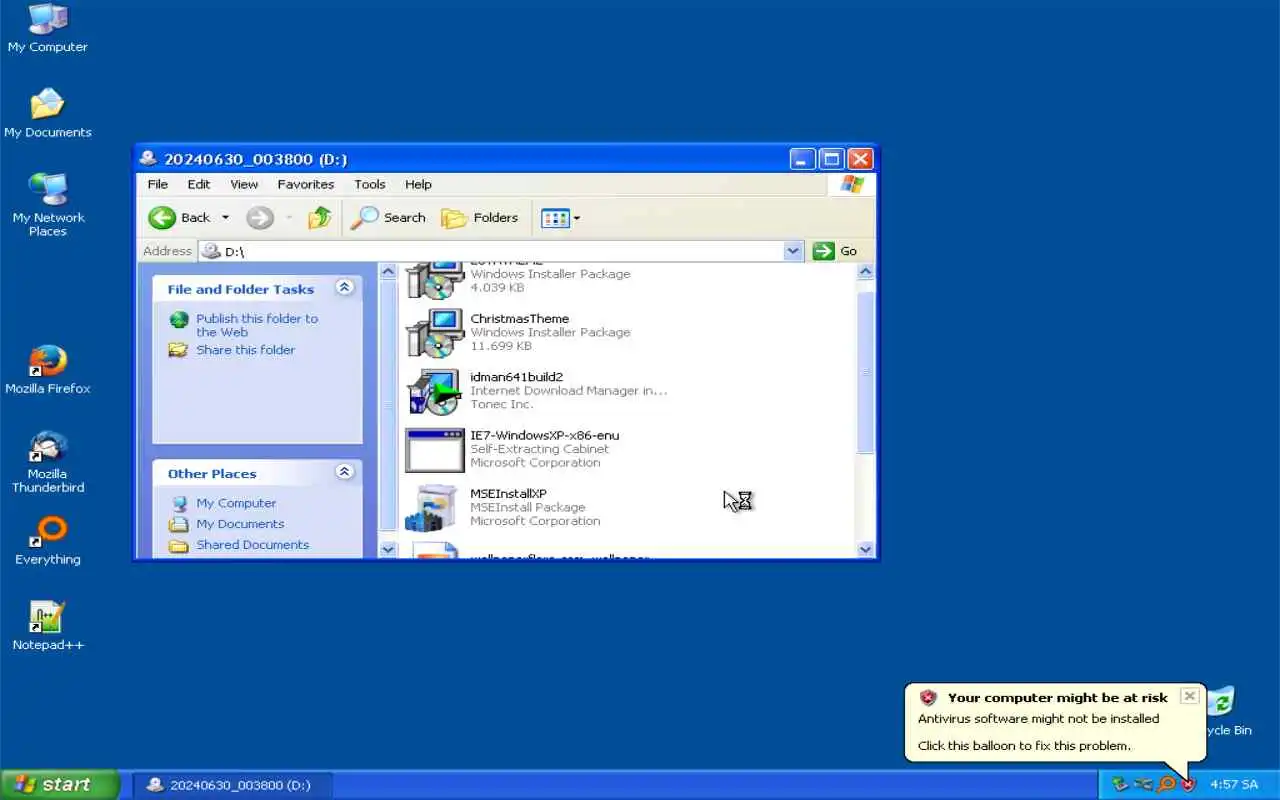This screenshot has height=800, width=1280.
Task: Click the network connection tray icon
Action: (x=1143, y=785)
